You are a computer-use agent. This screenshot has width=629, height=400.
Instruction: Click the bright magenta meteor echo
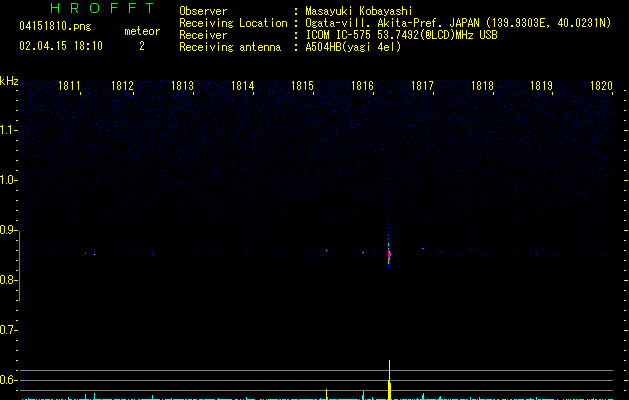coord(389,255)
